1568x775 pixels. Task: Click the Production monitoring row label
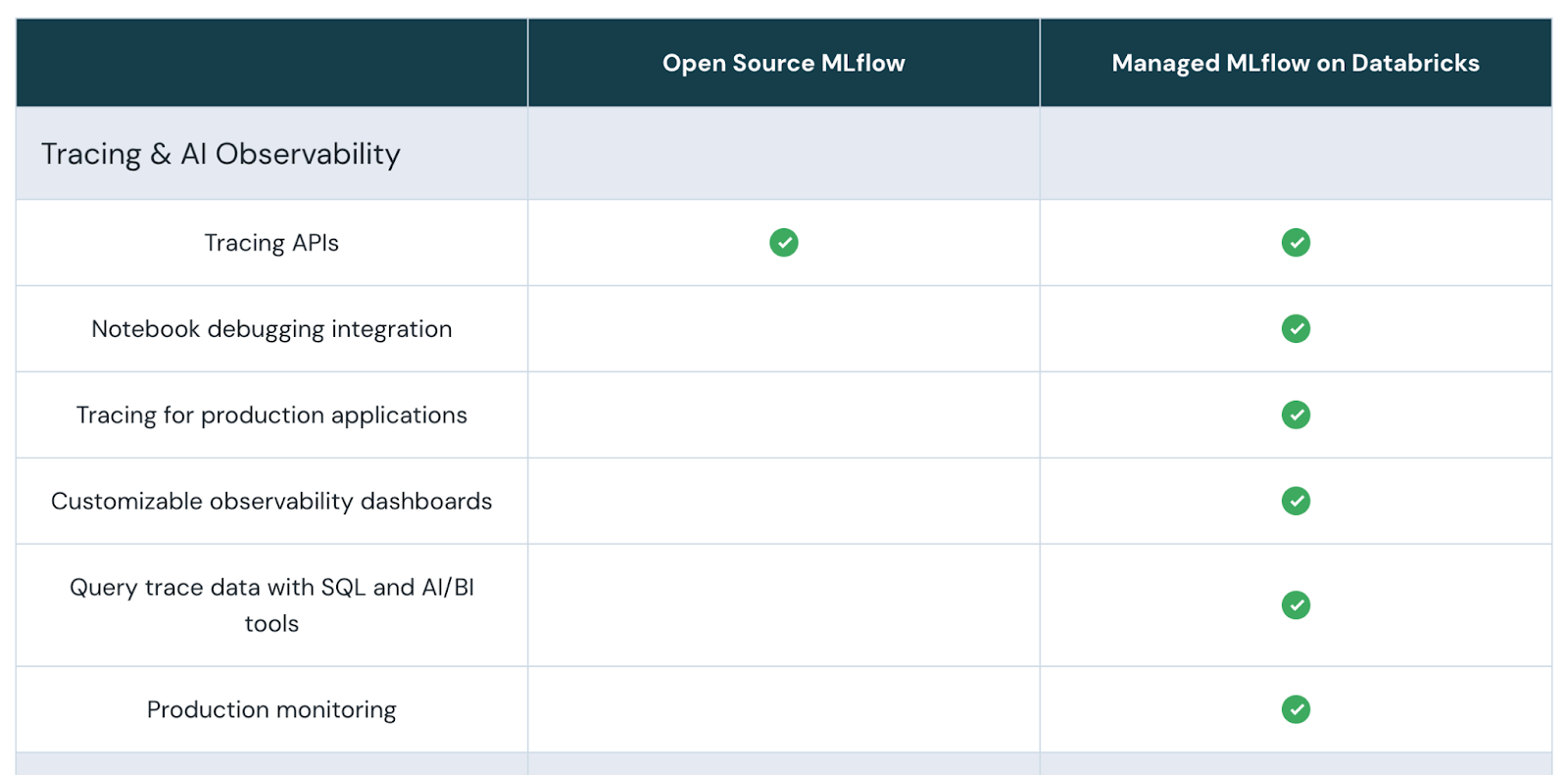[271, 709]
